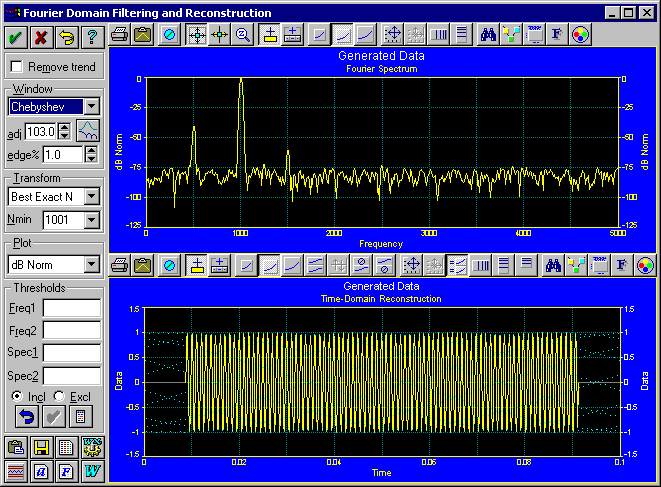This screenshot has width=661, height=487.
Task: Click the screen display icon in Time-Domain toolbar
Action: pyautogui.click(x=599, y=266)
